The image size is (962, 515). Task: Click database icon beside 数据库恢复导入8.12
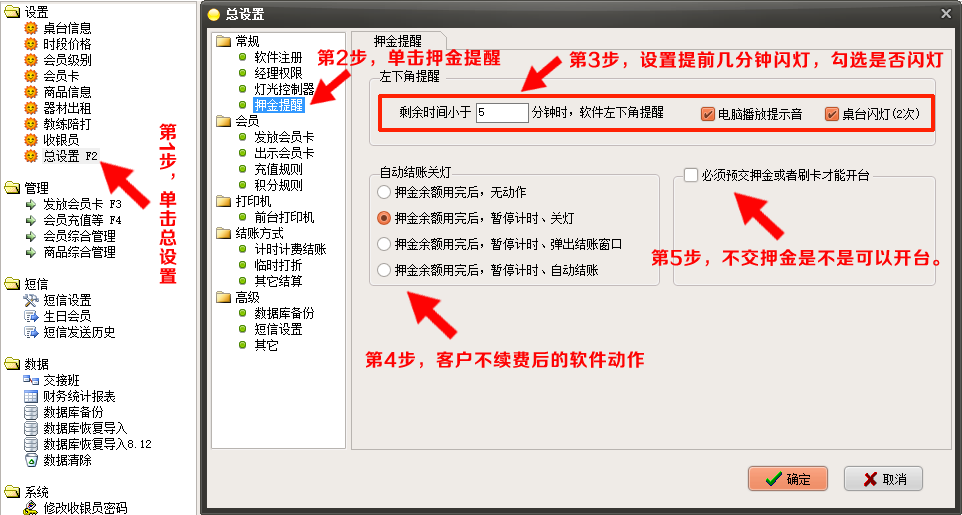(31, 444)
